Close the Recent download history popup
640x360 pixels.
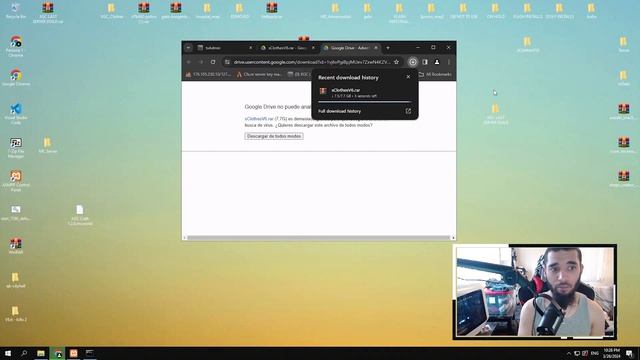point(408,77)
